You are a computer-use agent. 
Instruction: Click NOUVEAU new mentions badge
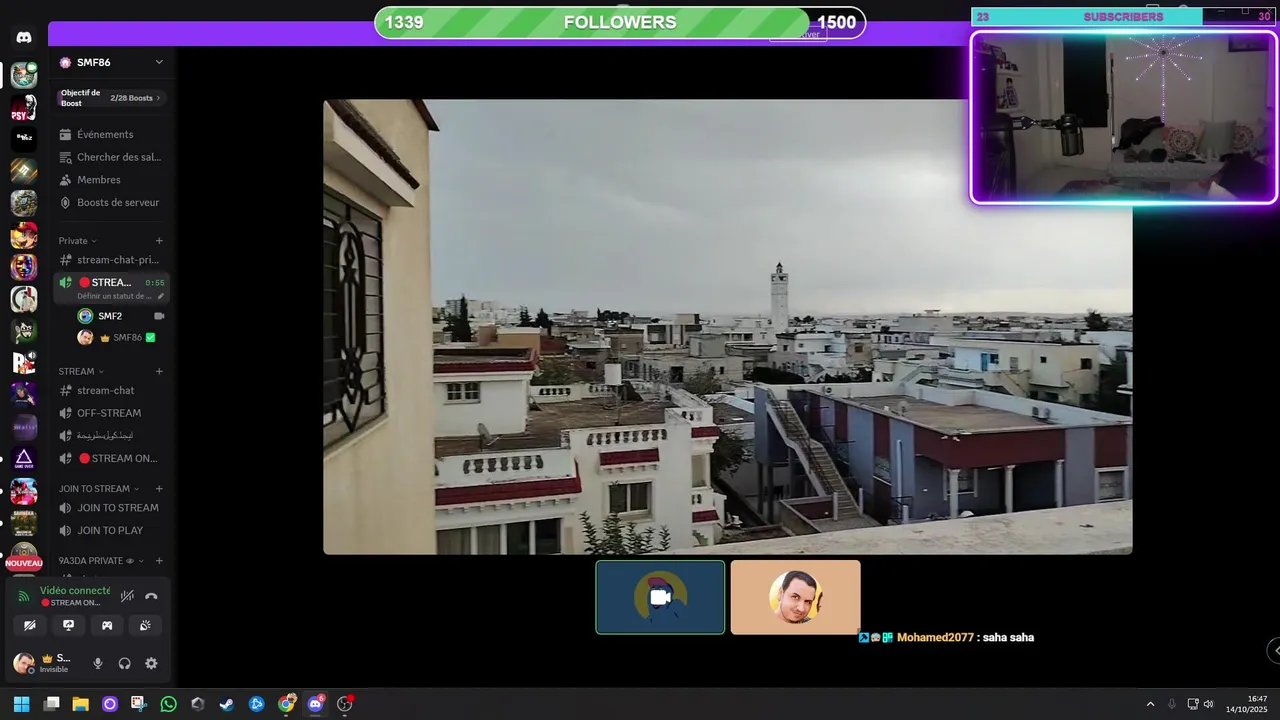24,563
